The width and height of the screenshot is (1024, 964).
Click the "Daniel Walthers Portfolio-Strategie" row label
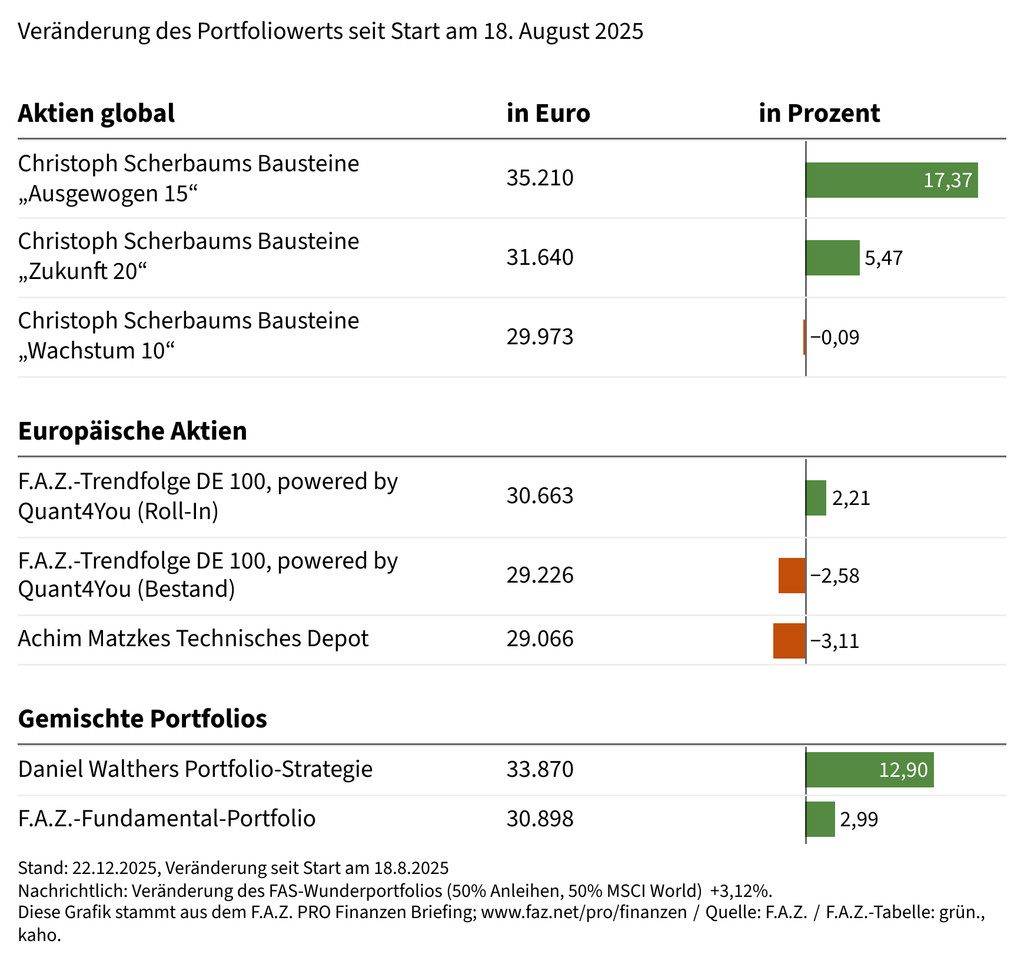[195, 769]
